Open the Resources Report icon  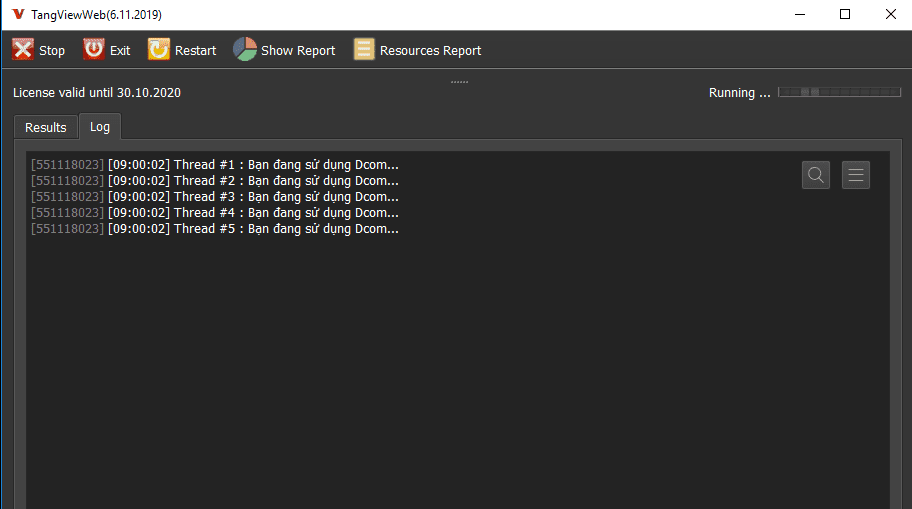click(x=364, y=50)
